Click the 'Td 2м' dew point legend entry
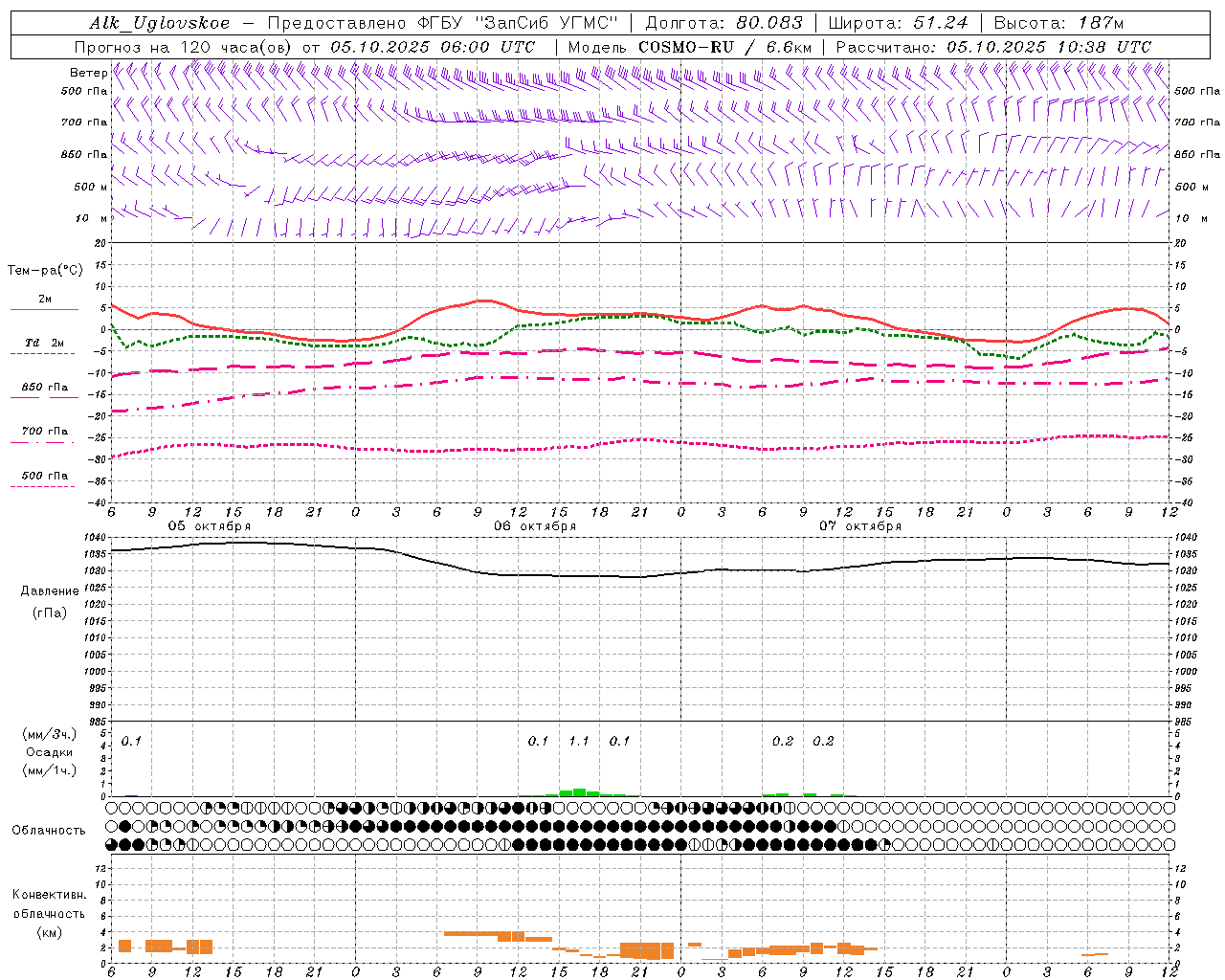 point(44,343)
